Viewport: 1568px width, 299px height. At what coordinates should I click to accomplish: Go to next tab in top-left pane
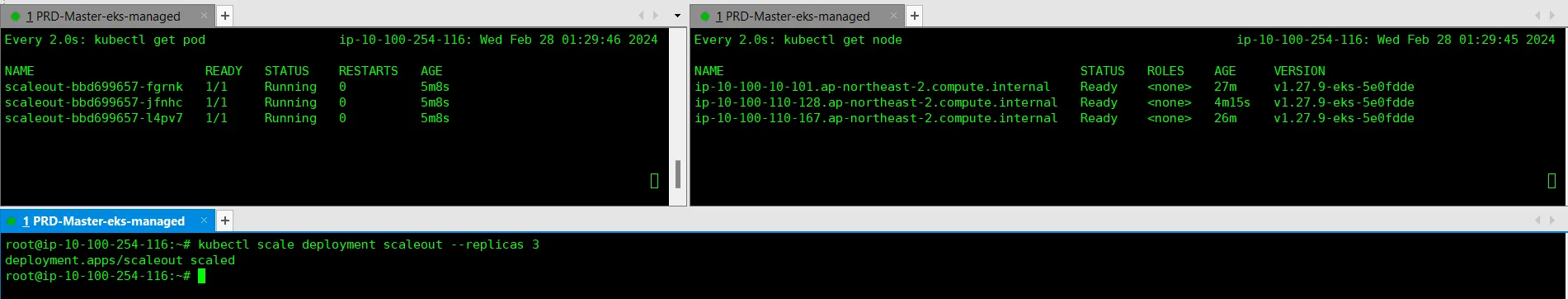(x=656, y=16)
